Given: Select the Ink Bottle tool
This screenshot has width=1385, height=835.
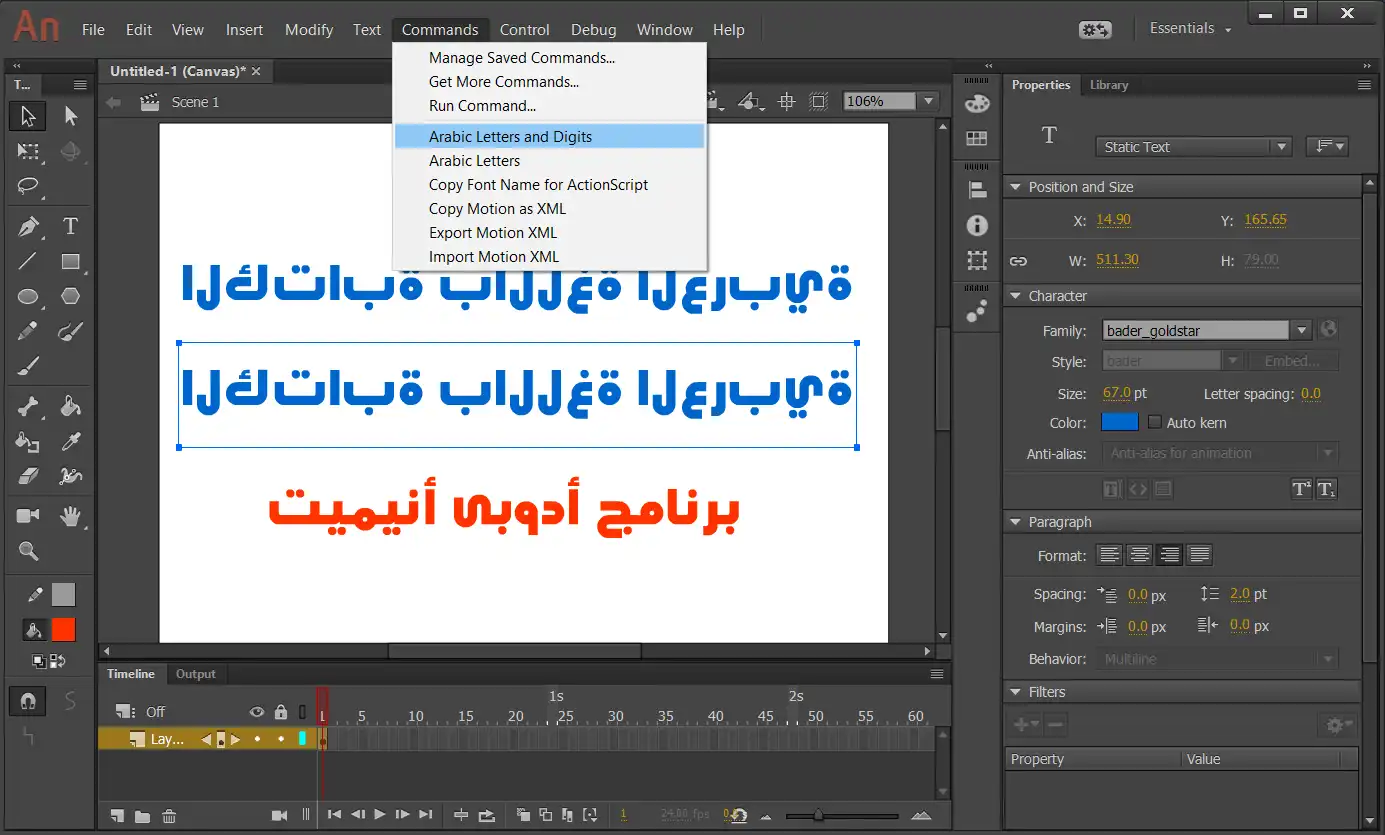Looking at the screenshot, I should click(28, 441).
